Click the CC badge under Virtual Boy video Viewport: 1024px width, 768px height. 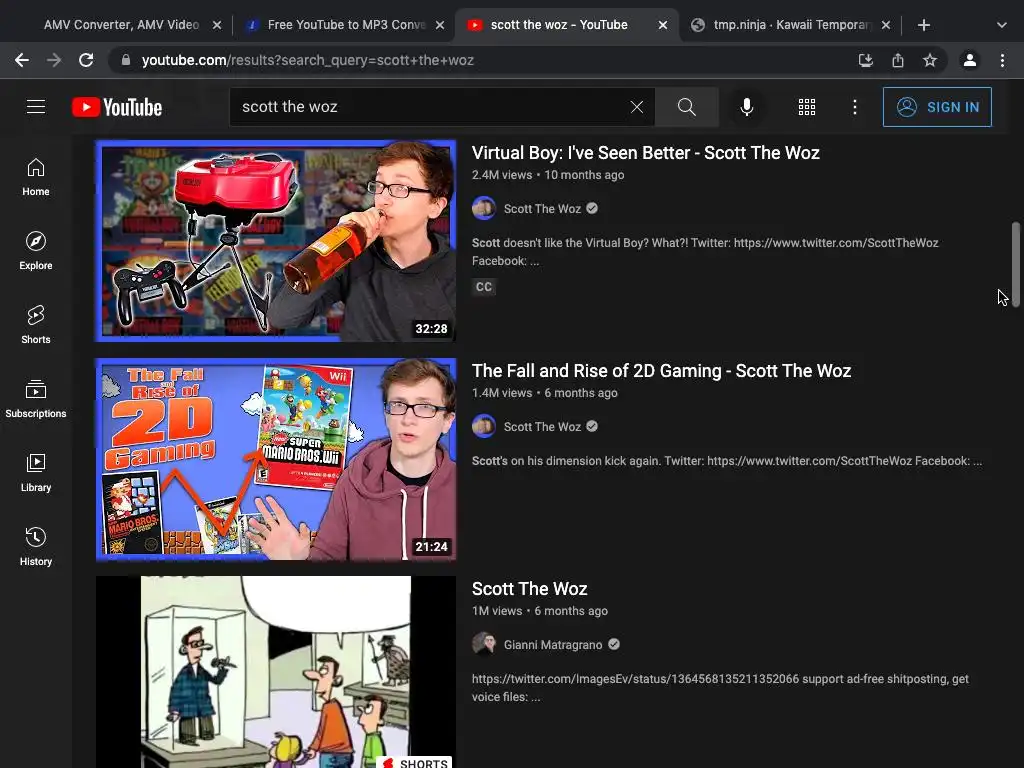point(484,287)
